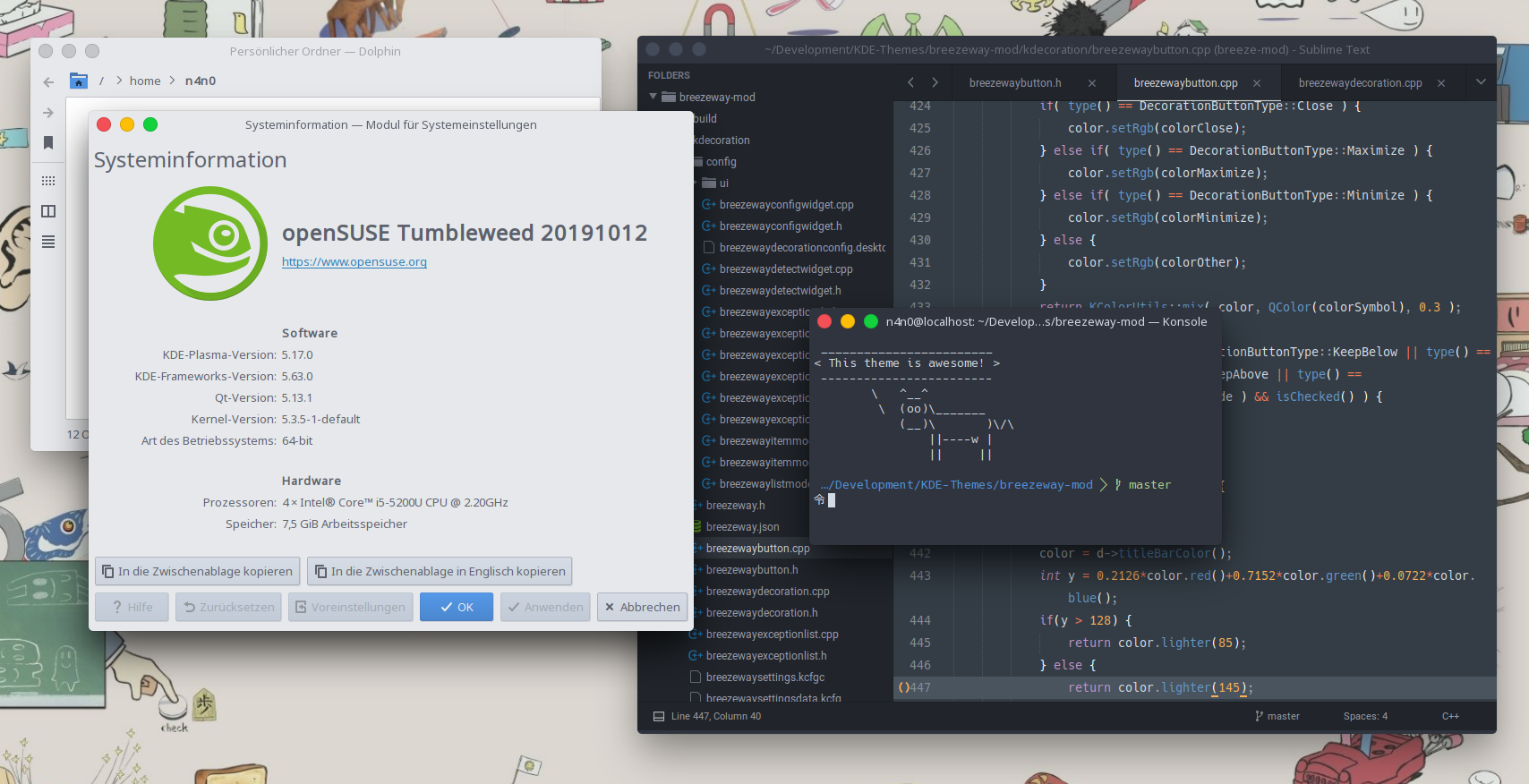Image resolution: width=1529 pixels, height=784 pixels.
Task: Close the breezewaybutton.cpp tab
Action: coord(1257,83)
